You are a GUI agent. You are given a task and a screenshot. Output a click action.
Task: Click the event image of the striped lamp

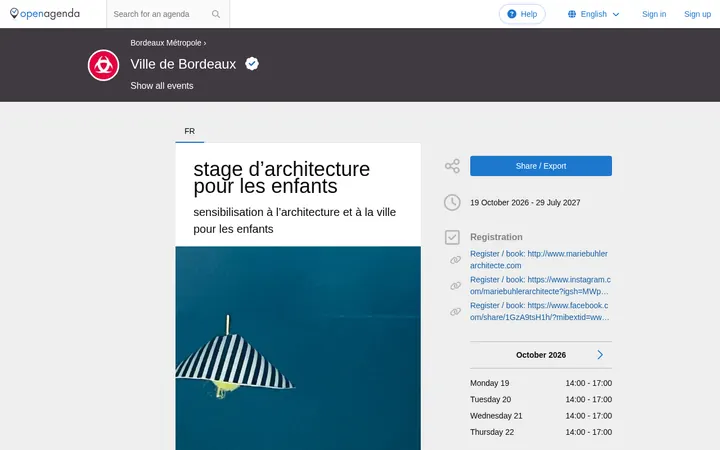click(298, 348)
